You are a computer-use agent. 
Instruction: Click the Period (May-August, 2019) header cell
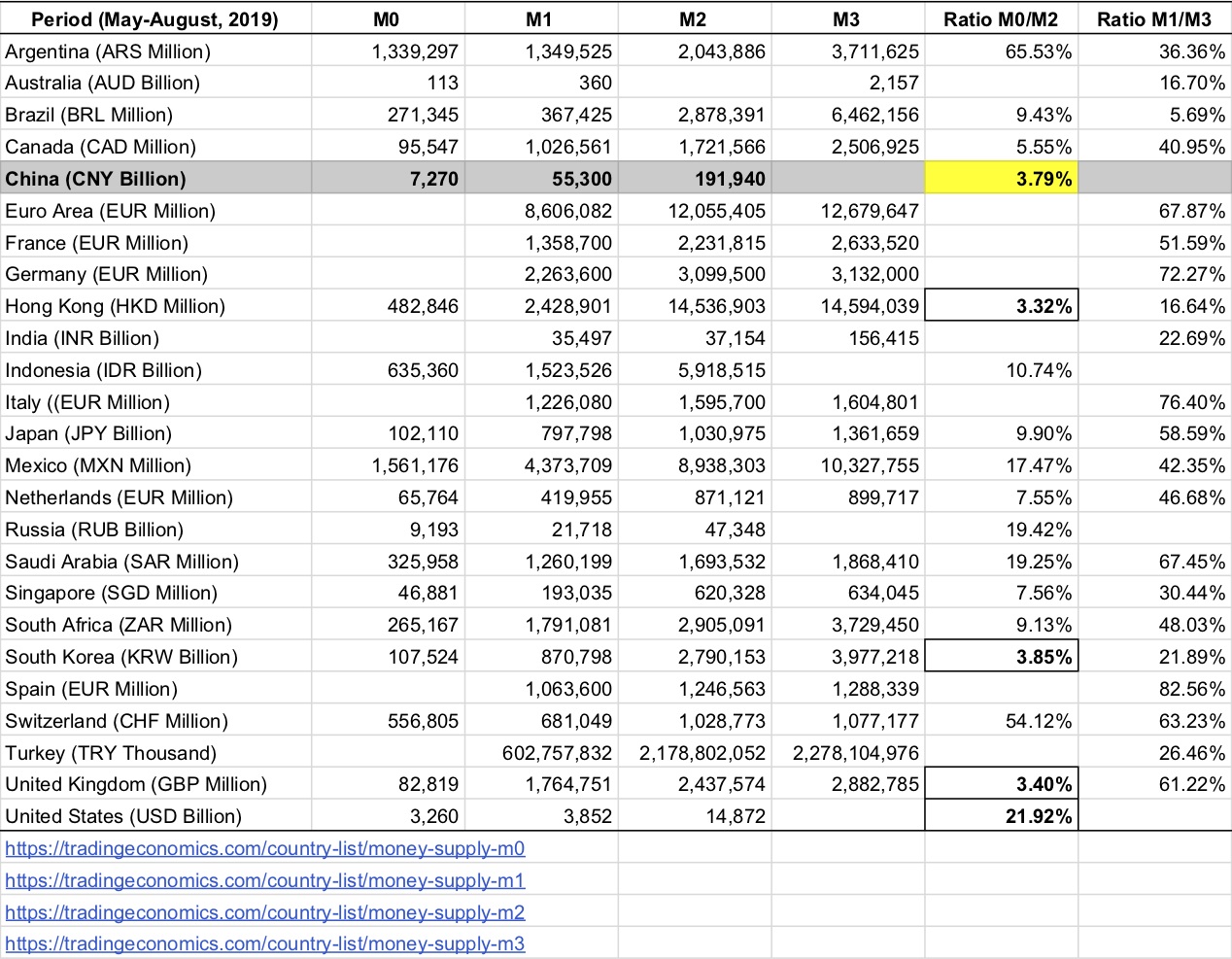pos(154,19)
